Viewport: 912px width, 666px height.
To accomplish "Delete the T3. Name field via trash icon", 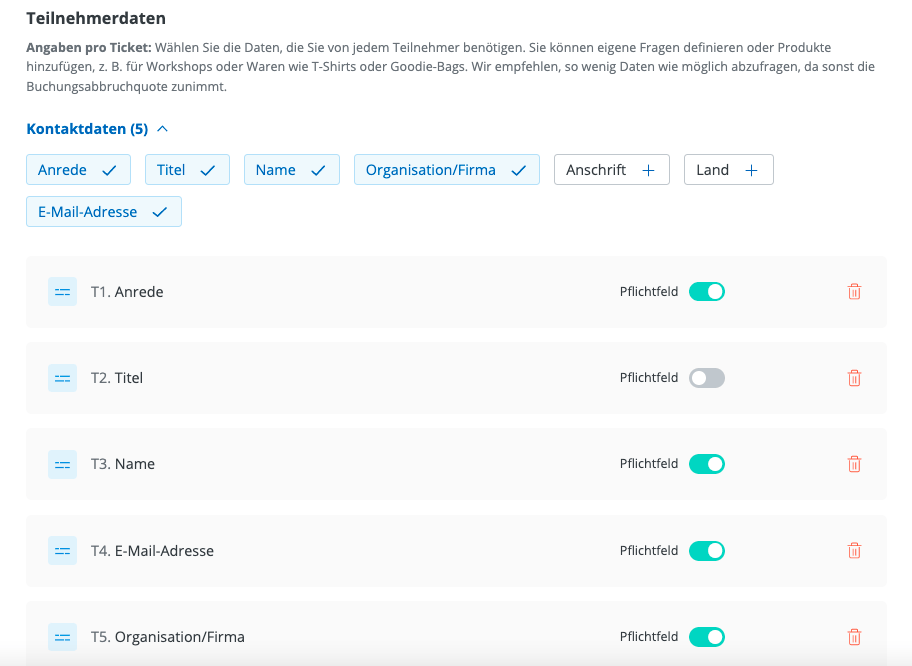I will [x=854, y=464].
